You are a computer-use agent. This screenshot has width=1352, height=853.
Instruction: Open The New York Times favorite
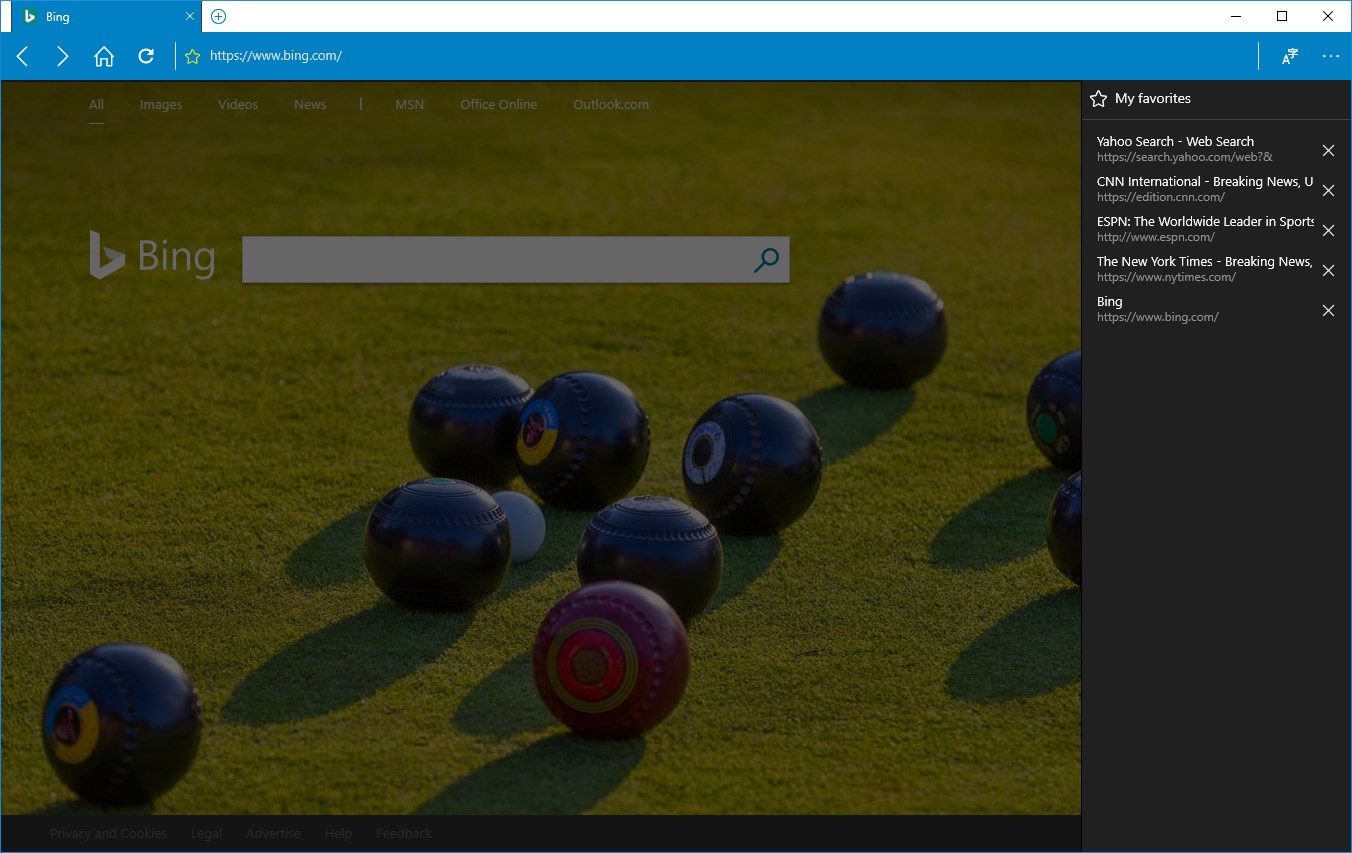click(1204, 269)
